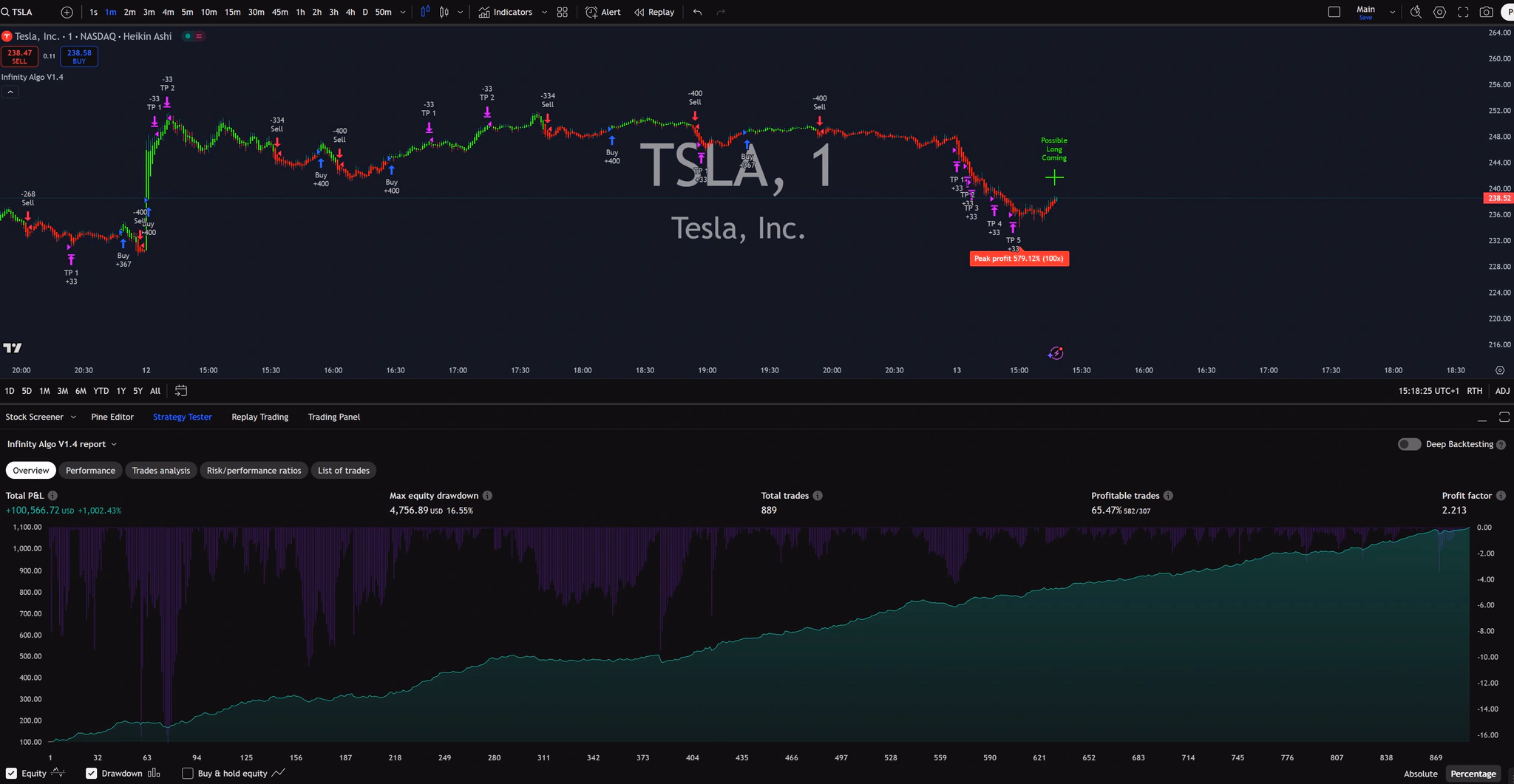Click the TradingView logo watermark
The height and width of the screenshot is (784, 1514).
pos(13,347)
